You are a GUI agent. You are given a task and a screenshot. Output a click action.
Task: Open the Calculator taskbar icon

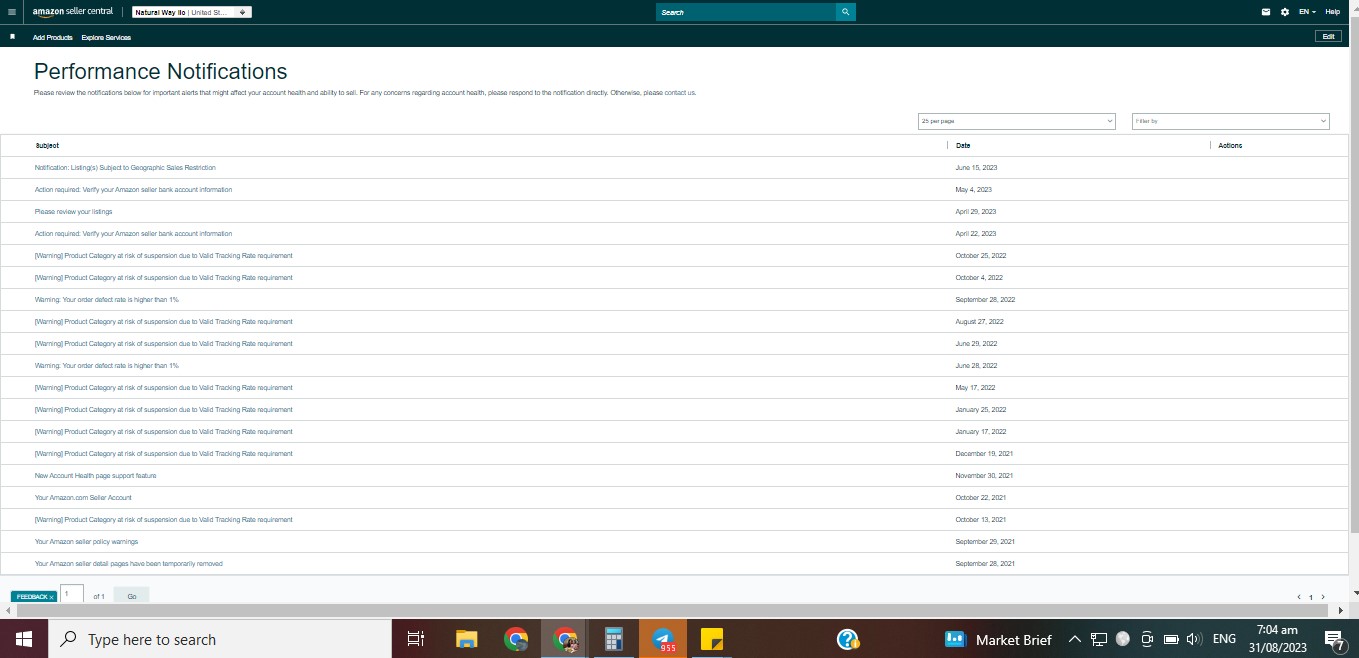click(614, 639)
